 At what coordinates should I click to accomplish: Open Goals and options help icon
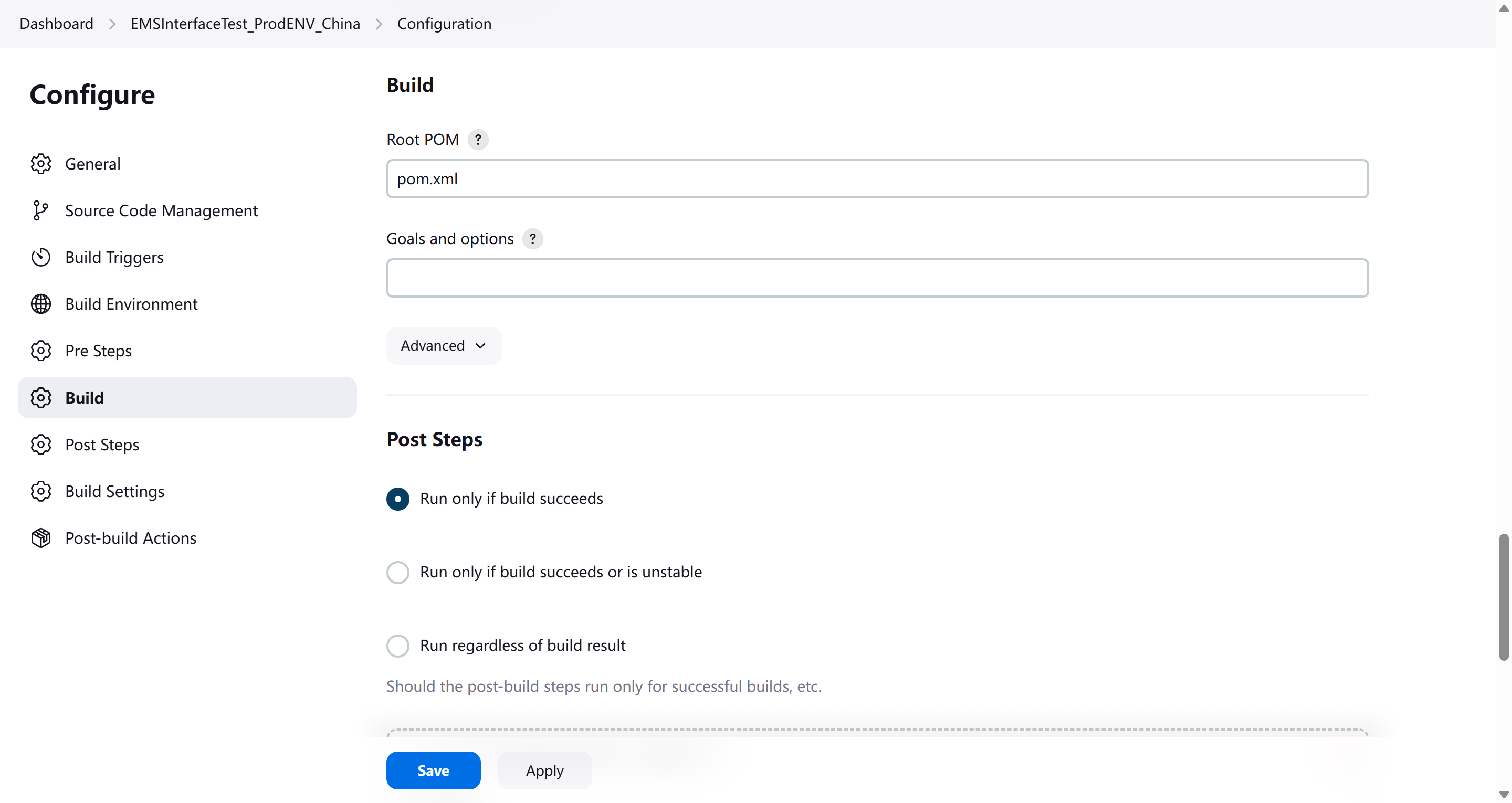(532, 239)
